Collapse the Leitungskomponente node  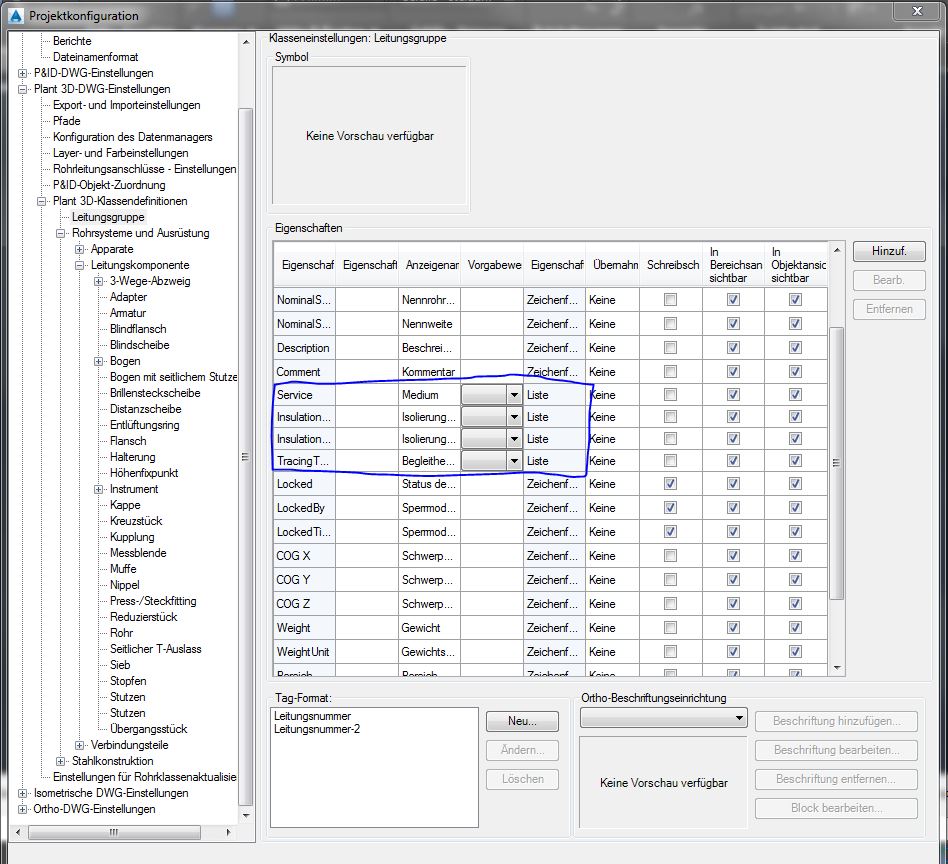point(80,265)
